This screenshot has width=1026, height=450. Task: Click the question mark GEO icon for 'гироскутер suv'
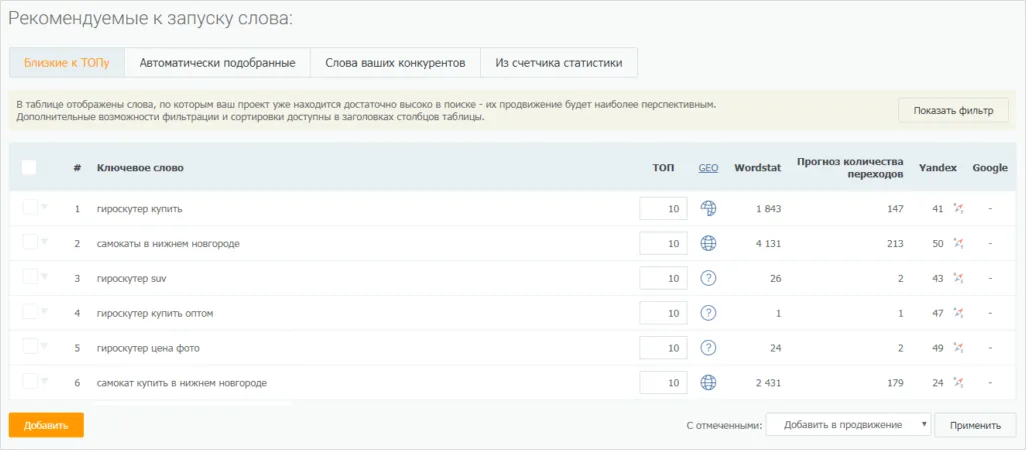pyautogui.click(x=708, y=278)
